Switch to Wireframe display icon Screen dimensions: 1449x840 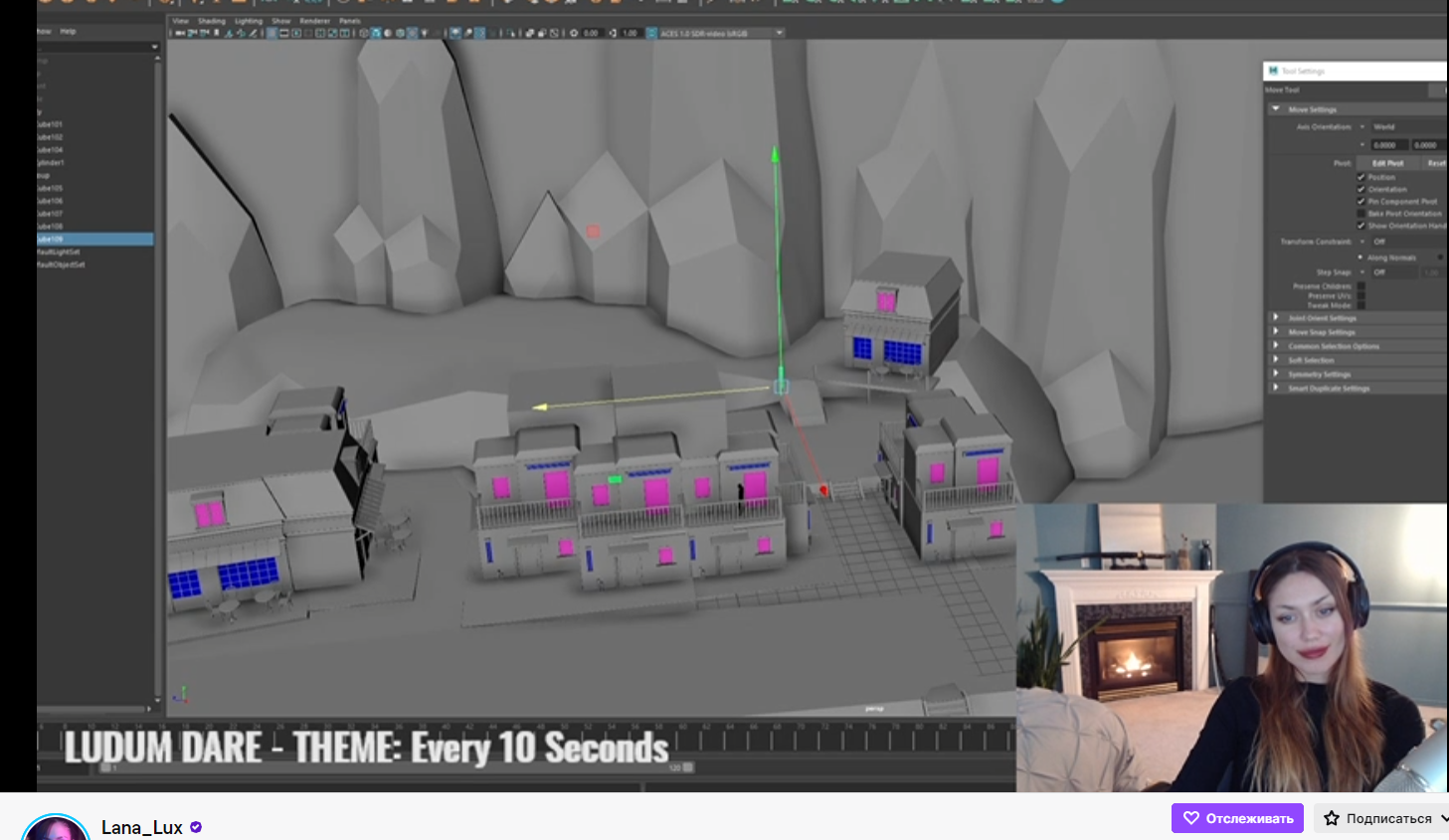[363, 33]
